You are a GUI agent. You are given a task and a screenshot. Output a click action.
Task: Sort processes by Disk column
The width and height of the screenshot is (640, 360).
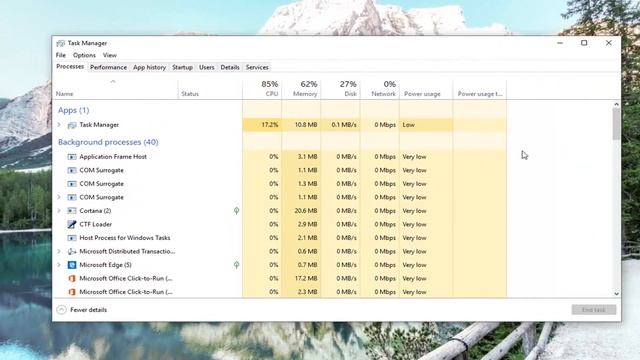point(340,89)
